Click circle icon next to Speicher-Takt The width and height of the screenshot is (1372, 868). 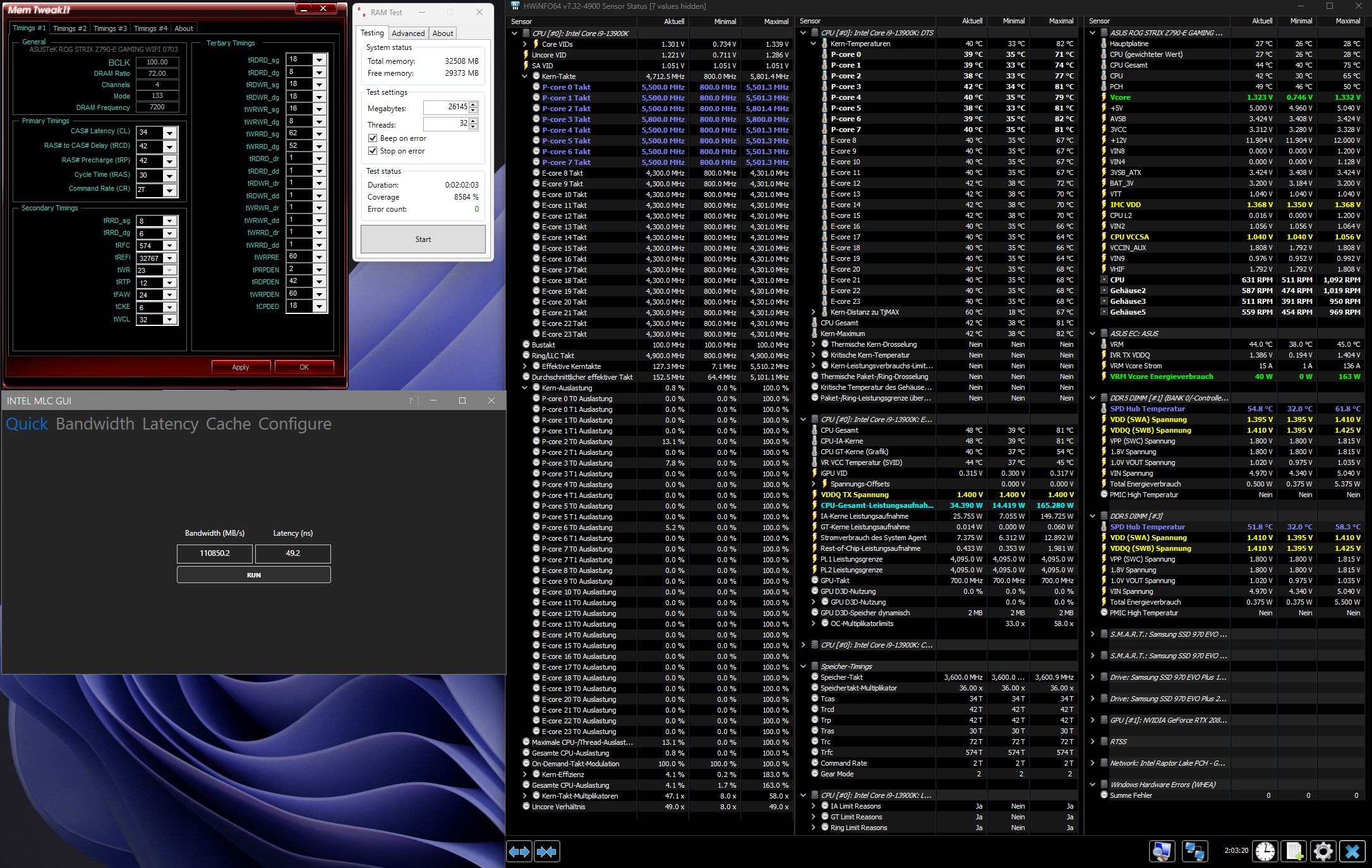814,677
